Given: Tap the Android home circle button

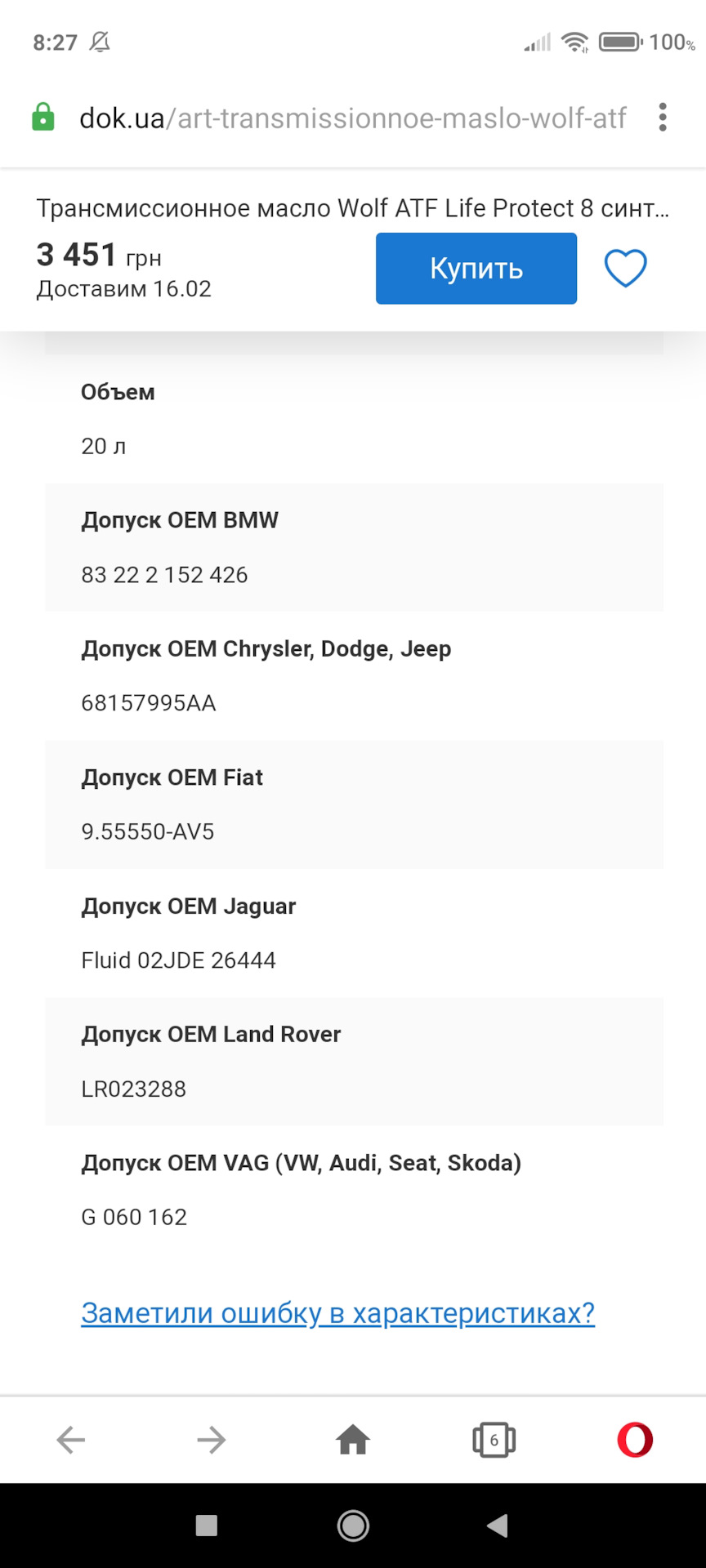Looking at the screenshot, I should coord(353,1525).
